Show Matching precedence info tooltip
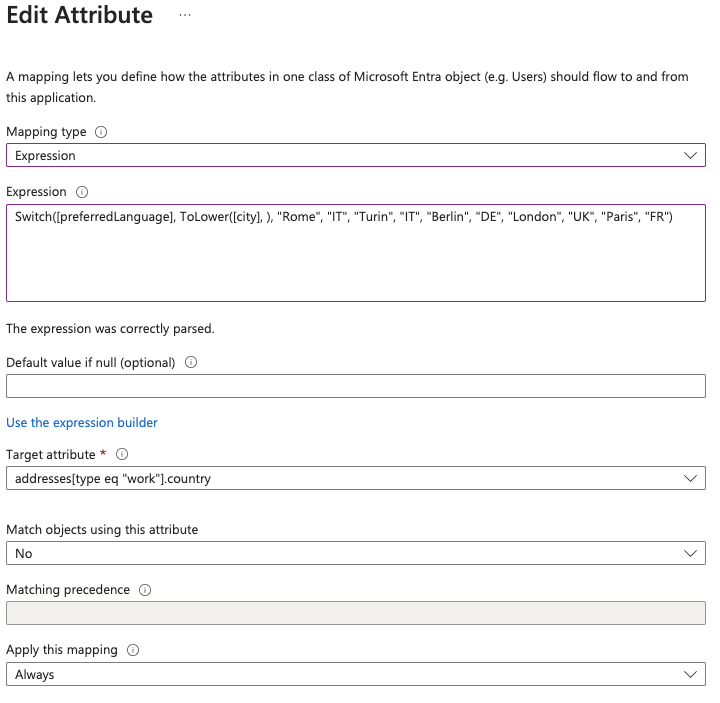720x703 pixels. [x=145, y=590]
